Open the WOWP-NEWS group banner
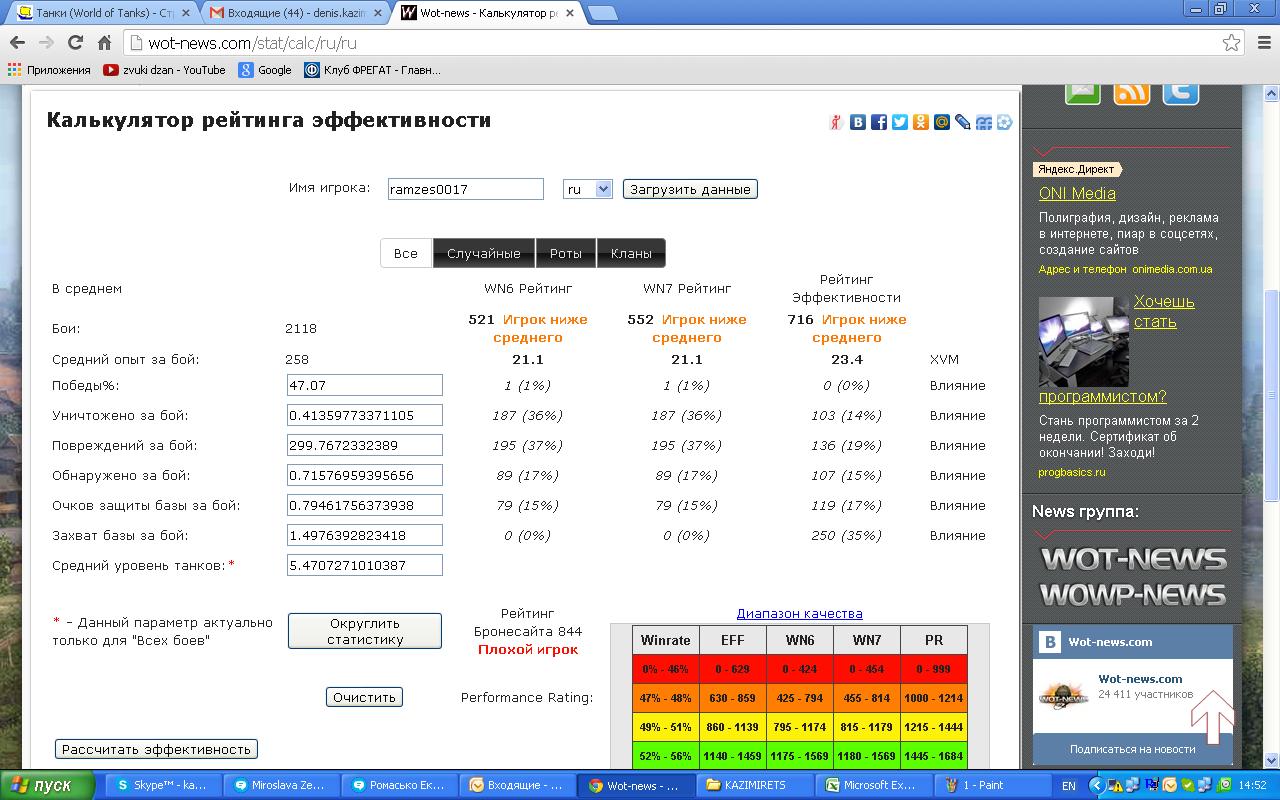1280x800 pixels. tap(1134, 594)
